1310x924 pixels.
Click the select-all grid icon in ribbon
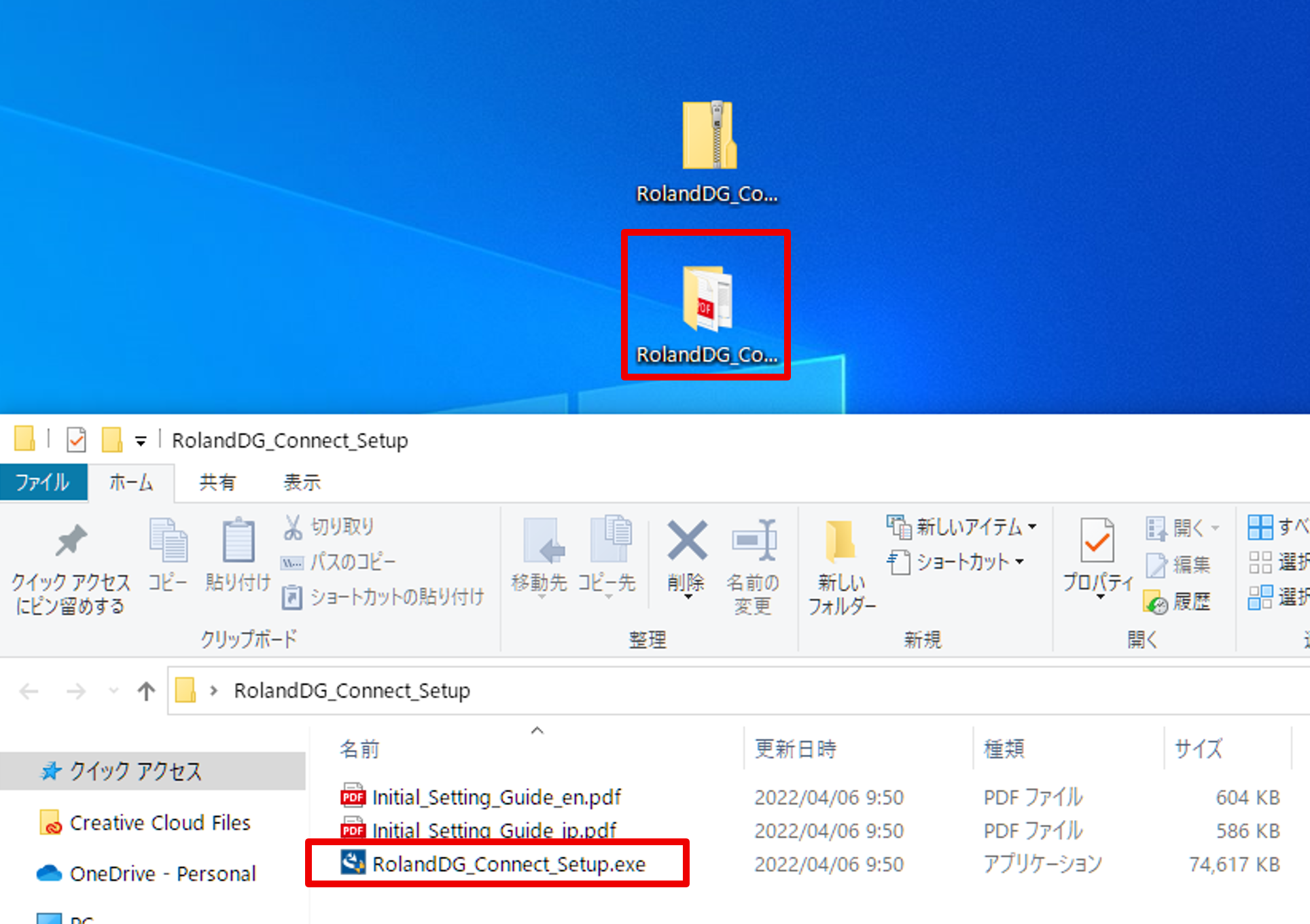1260,527
